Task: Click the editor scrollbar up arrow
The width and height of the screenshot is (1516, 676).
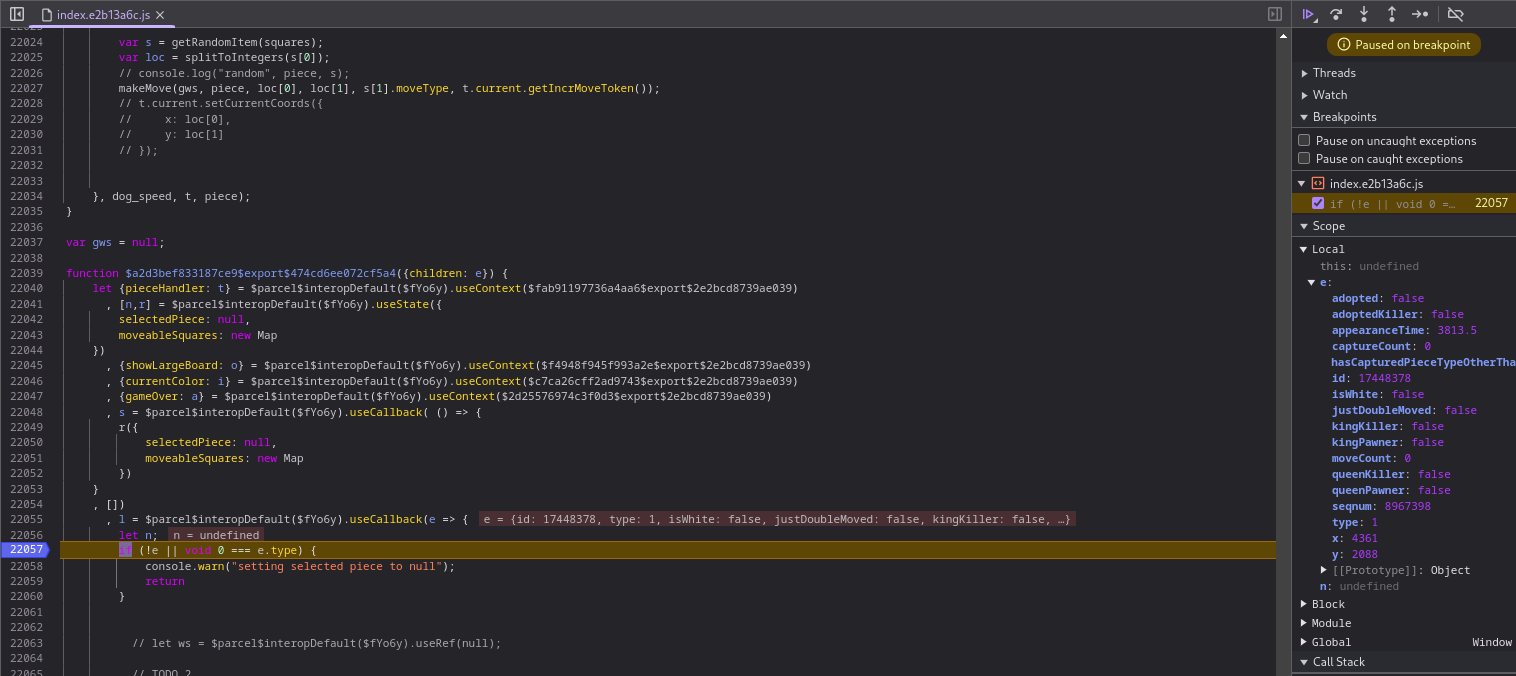Action: (1283, 35)
